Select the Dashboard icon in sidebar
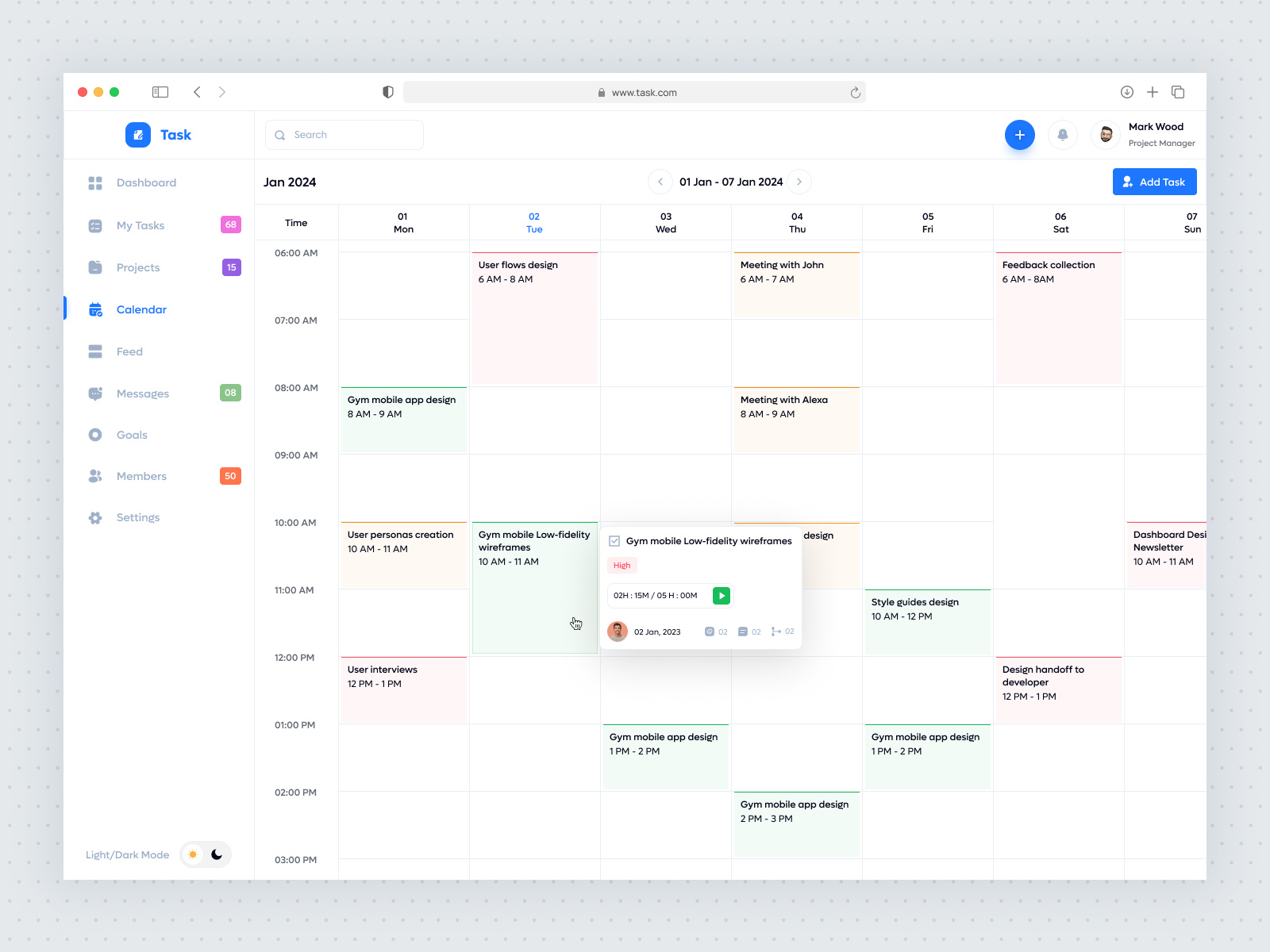The height and width of the screenshot is (952, 1270). click(x=94, y=182)
